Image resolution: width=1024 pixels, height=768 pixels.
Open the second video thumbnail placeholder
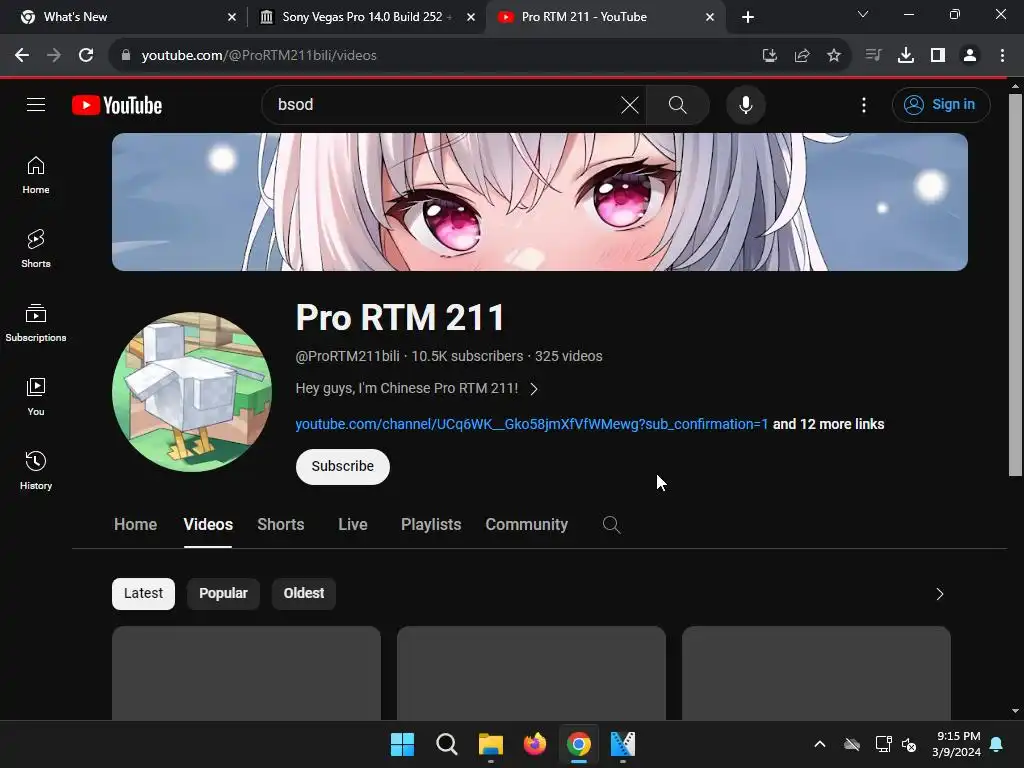[x=531, y=673]
